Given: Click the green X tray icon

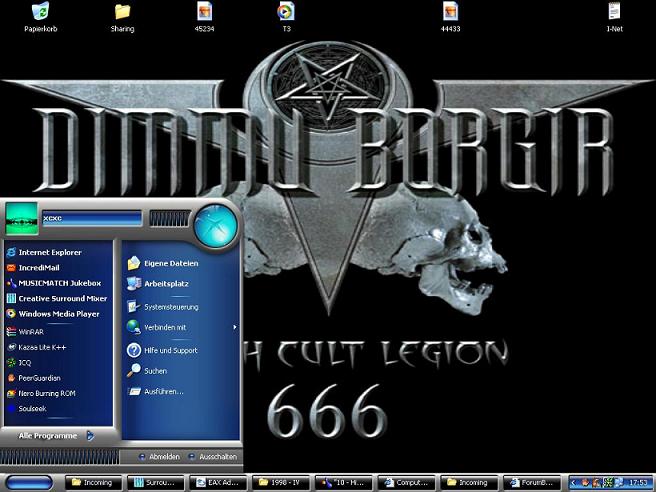Looking at the screenshot, I should 609,483.
